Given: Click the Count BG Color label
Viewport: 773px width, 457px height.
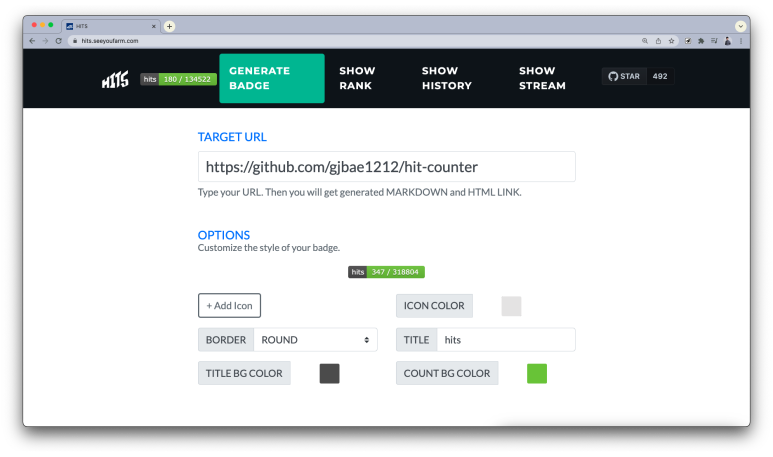Looking at the screenshot, I should pos(447,373).
